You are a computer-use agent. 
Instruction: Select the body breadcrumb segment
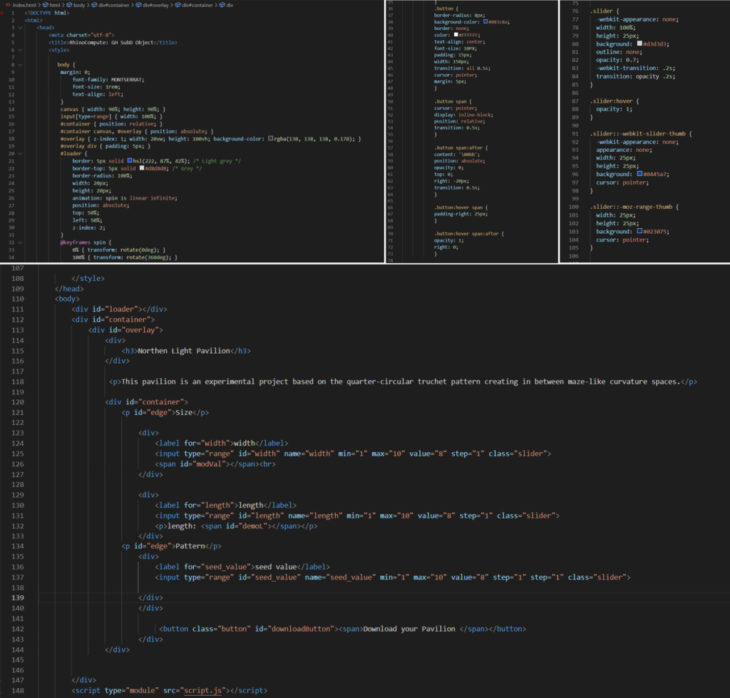tap(79, 5)
